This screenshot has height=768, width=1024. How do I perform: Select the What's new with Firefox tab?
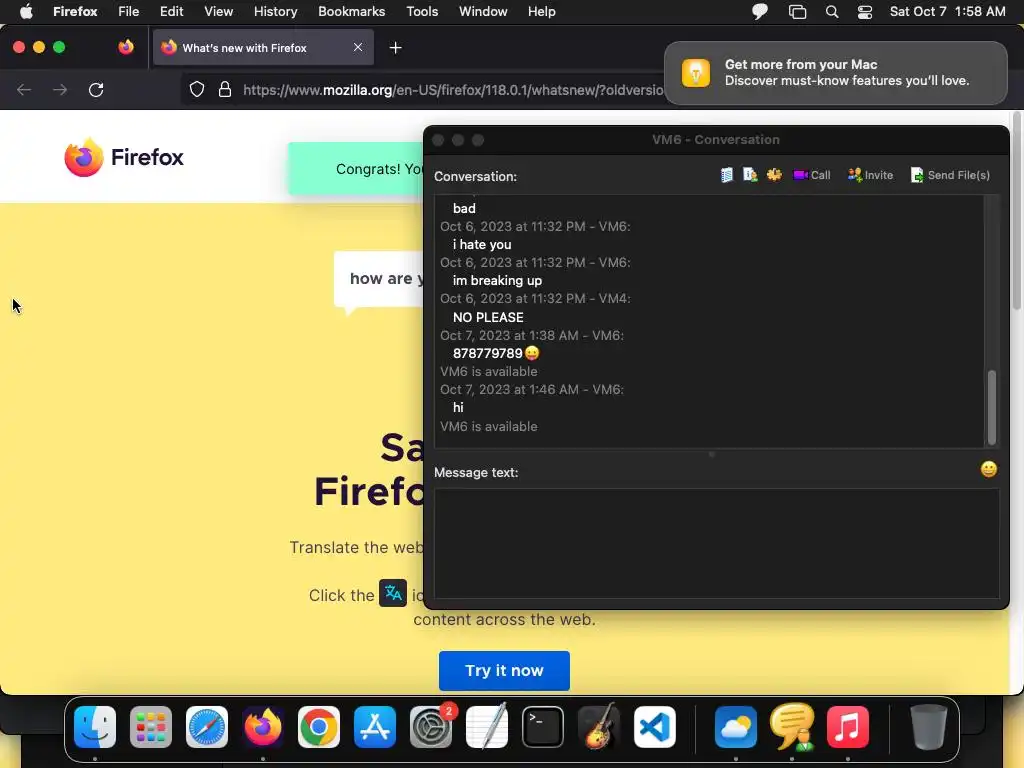(263, 48)
